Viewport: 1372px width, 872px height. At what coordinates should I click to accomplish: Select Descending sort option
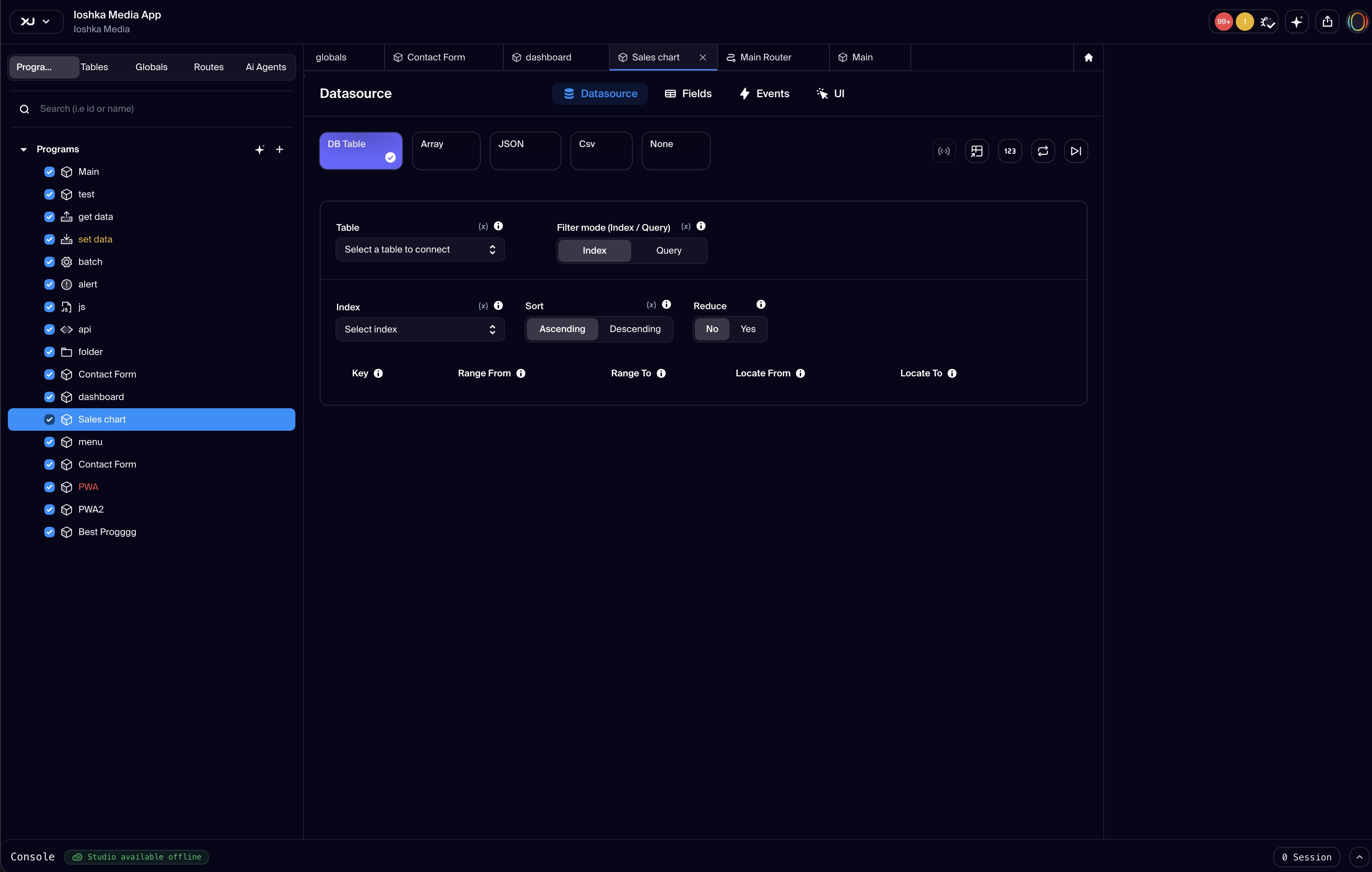point(635,329)
